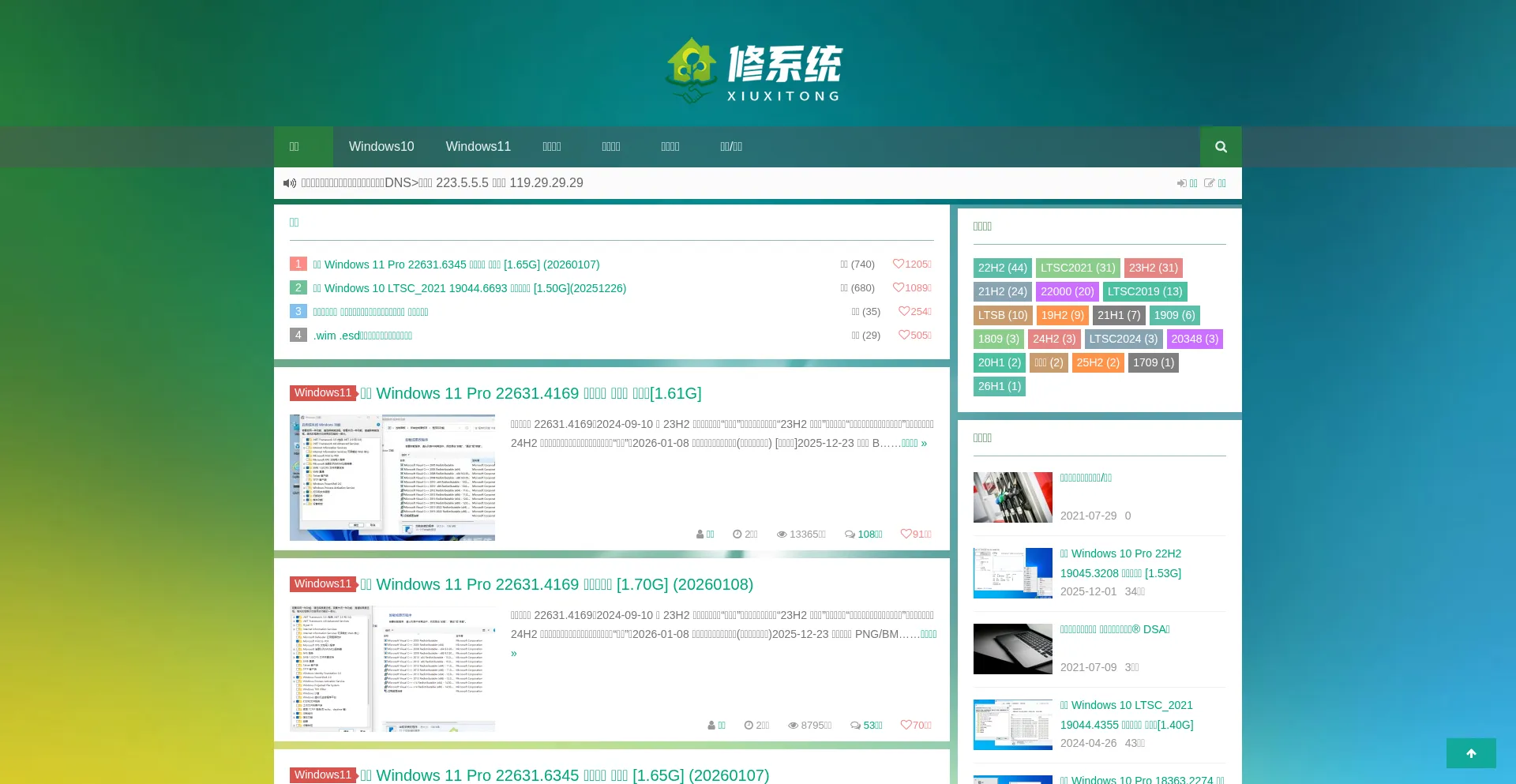
Task: Click the purple 20348 (3) tag swatch
Action: [1194, 339]
